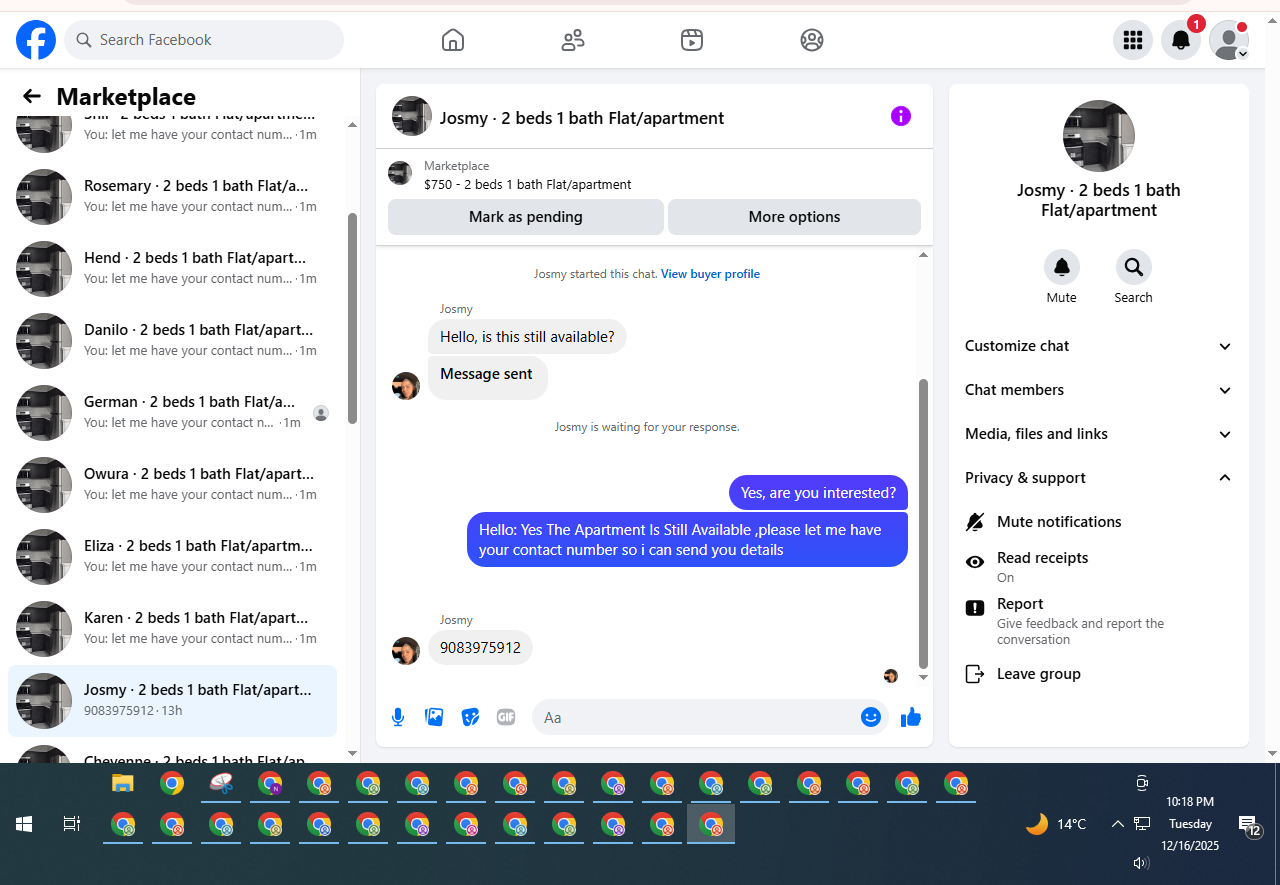Click the "Yes, are you interested?" message
This screenshot has height=885, width=1280.
[818, 493]
